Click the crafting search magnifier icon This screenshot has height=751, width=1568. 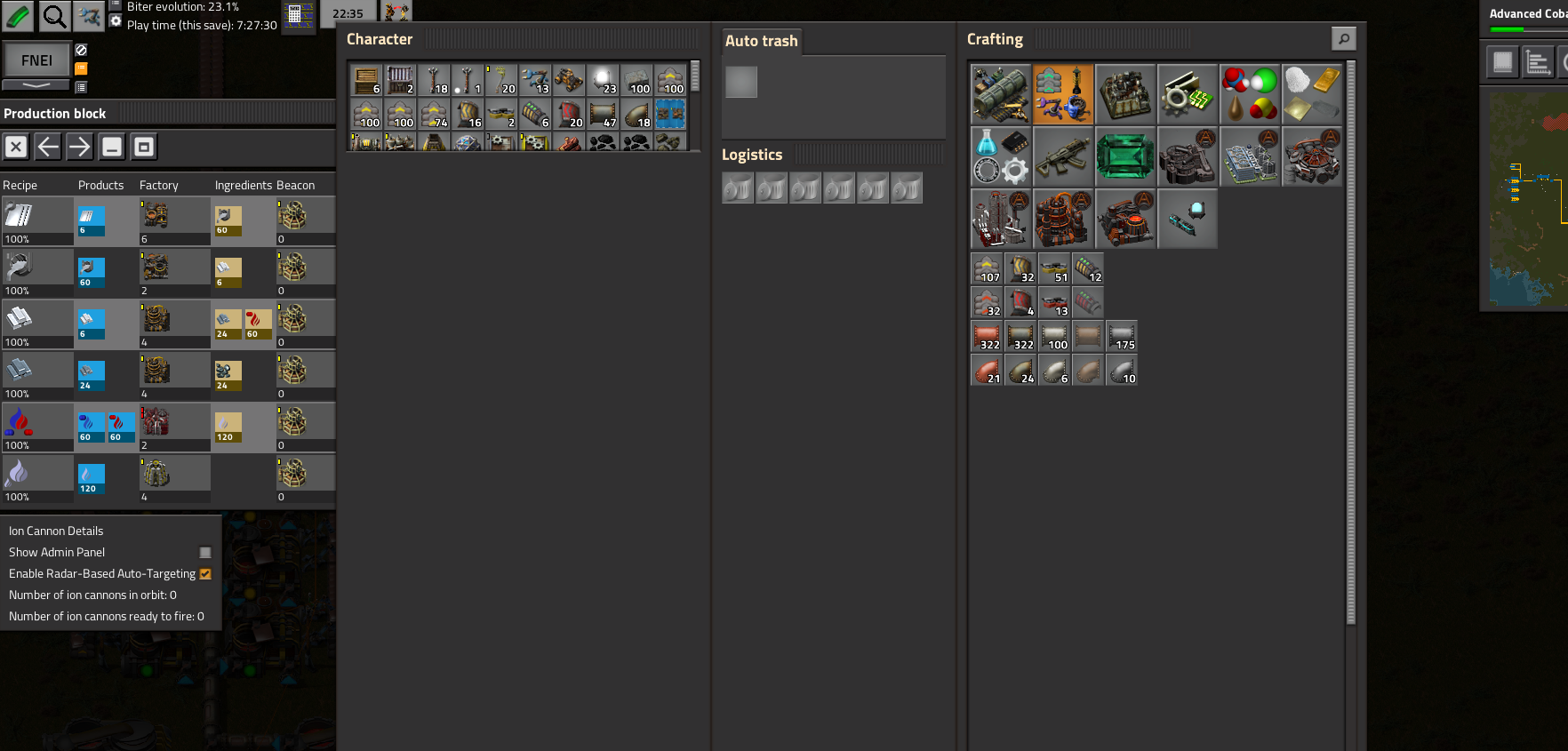(1343, 39)
